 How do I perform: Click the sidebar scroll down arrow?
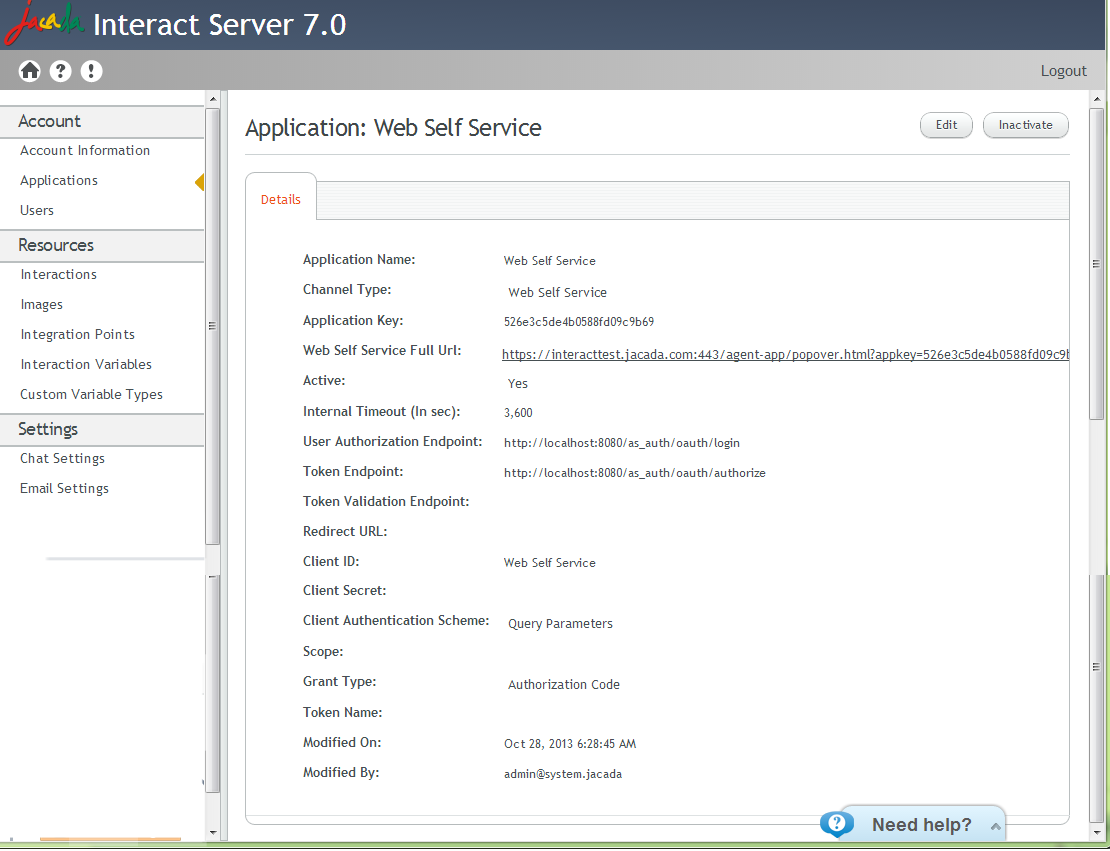(213, 833)
